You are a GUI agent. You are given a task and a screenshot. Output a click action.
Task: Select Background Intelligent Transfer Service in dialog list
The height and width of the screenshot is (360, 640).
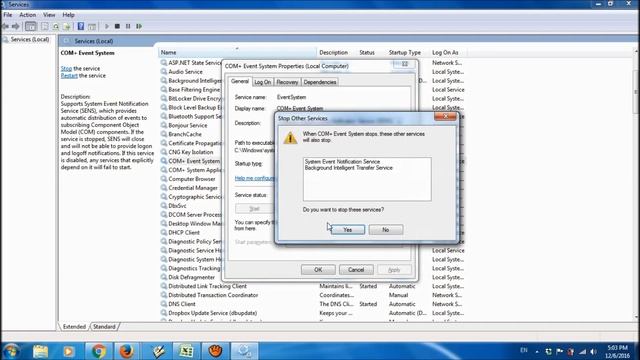tap(349, 168)
